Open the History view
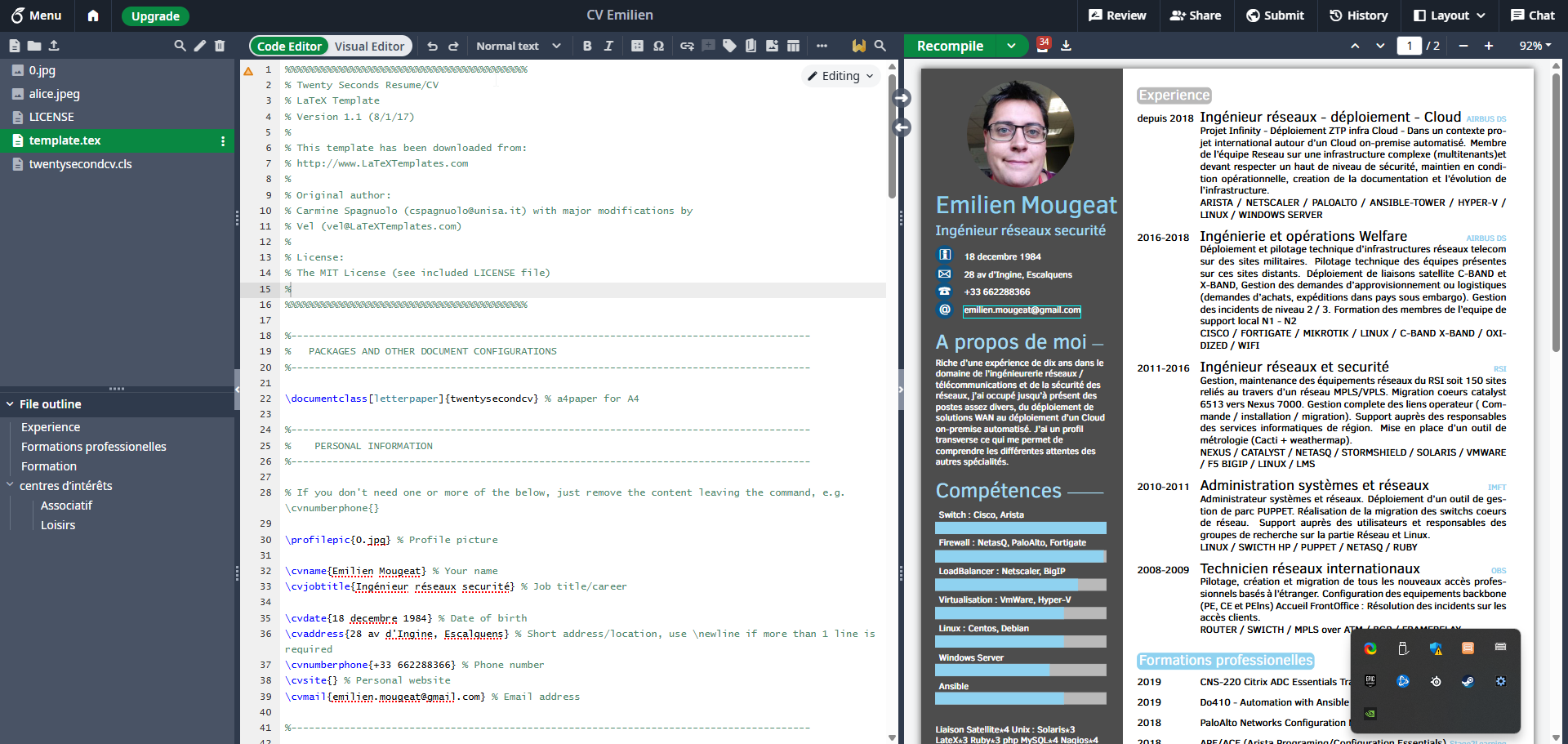Image resolution: width=1568 pixels, height=744 pixels. (x=1358, y=16)
